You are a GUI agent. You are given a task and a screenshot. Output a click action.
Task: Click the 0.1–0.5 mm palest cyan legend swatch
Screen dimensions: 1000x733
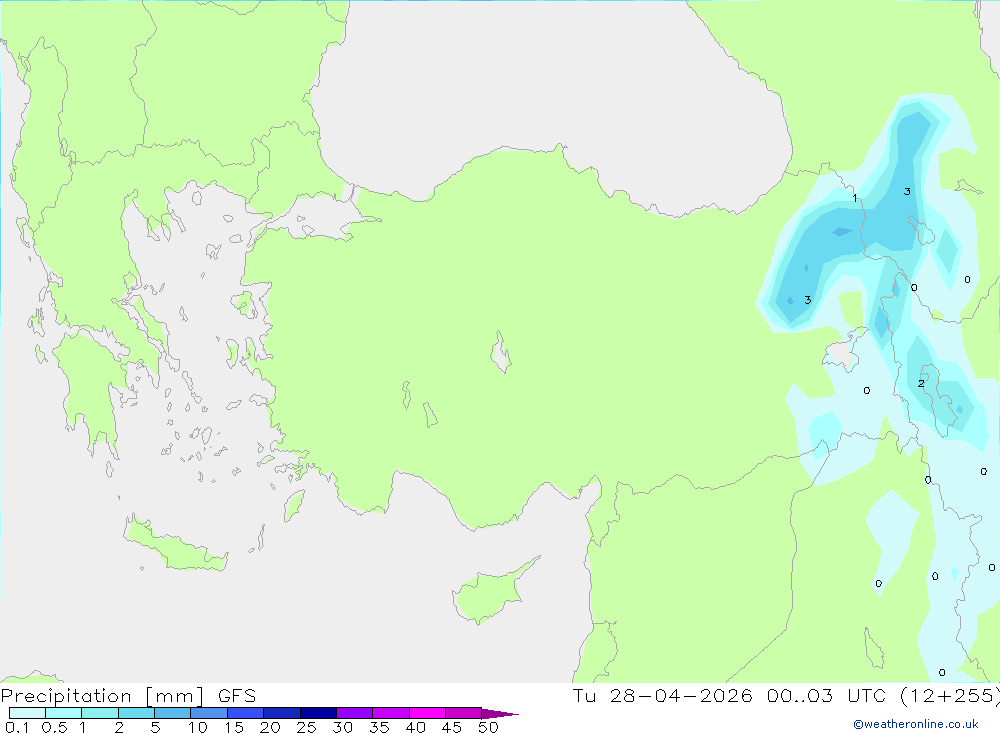pyautogui.click(x=27, y=713)
